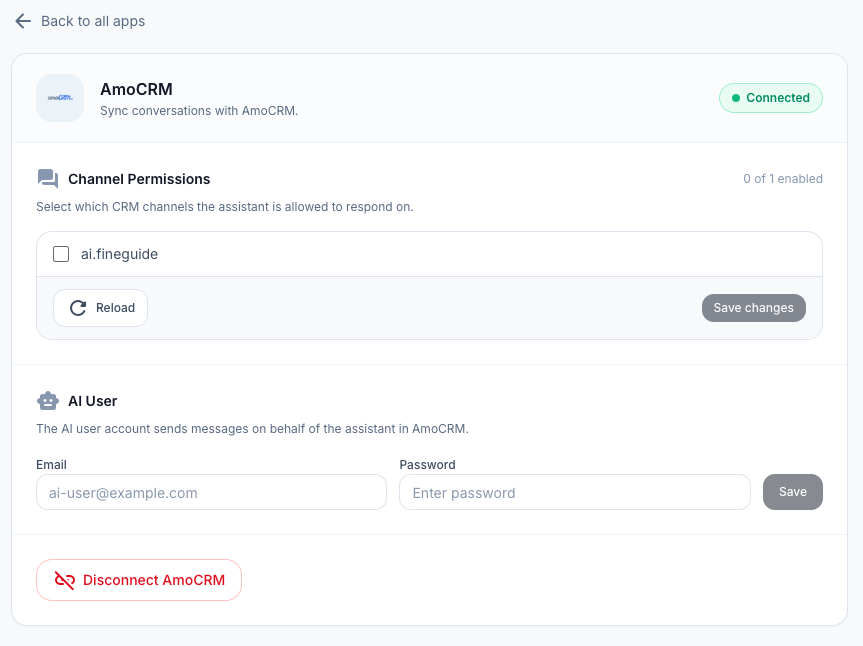Click the back arrow icon
This screenshot has width=863, height=646.
(23, 21)
